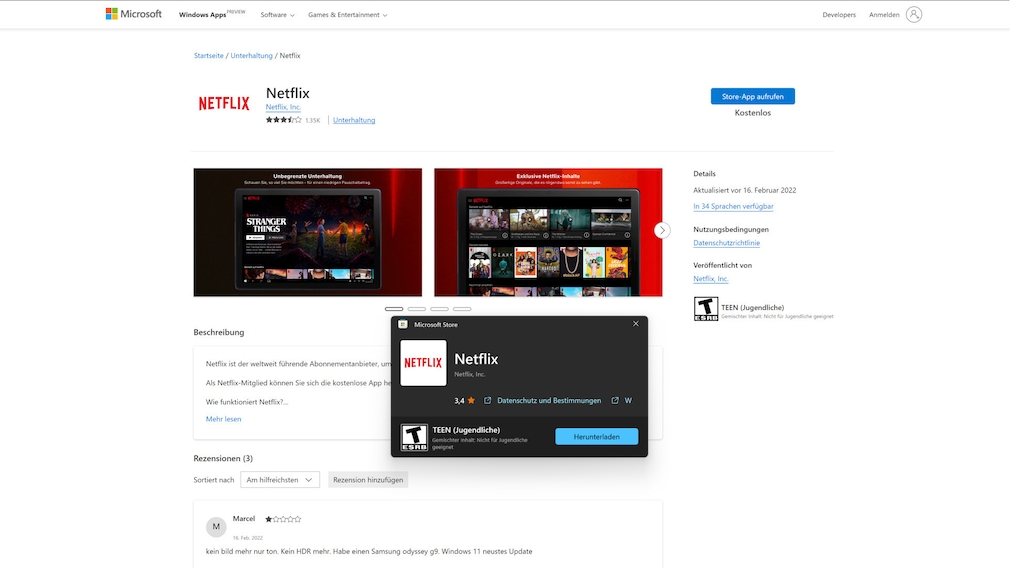Open the Netflix, Inc. link under Veröffentlicht von
This screenshot has height=568, width=1010.
[710, 279]
